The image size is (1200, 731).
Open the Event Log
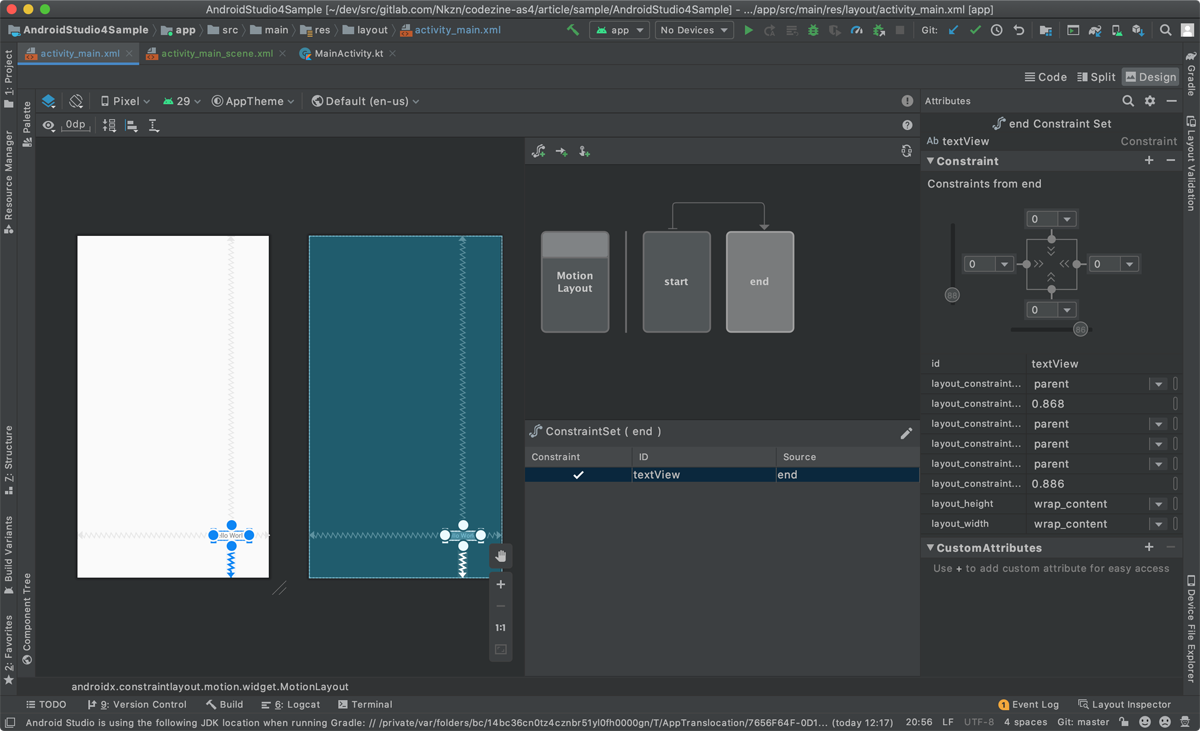(1029, 704)
